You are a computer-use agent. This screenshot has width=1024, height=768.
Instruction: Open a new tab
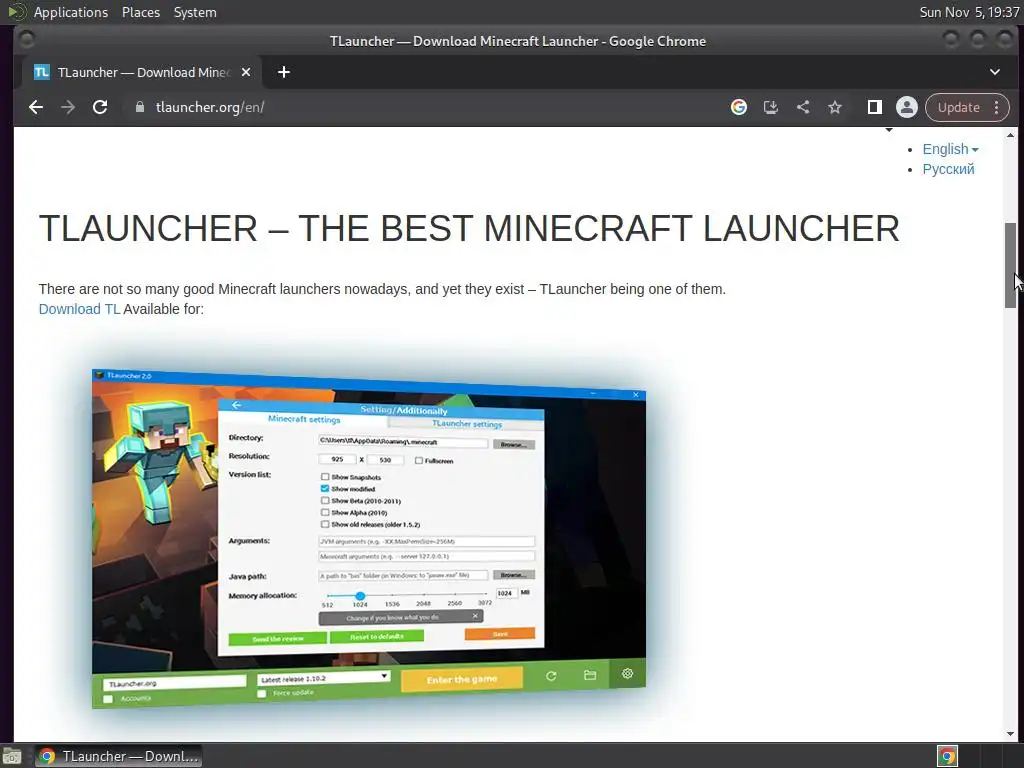[x=283, y=72]
